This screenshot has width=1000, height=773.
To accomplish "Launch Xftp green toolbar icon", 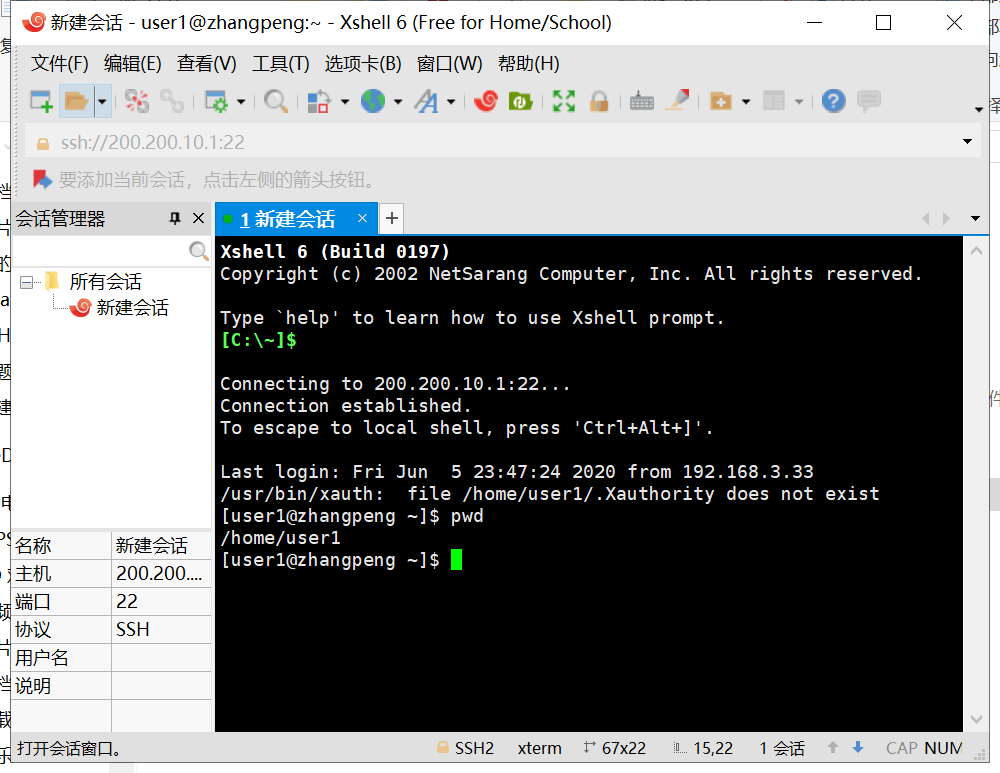I will click(520, 101).
